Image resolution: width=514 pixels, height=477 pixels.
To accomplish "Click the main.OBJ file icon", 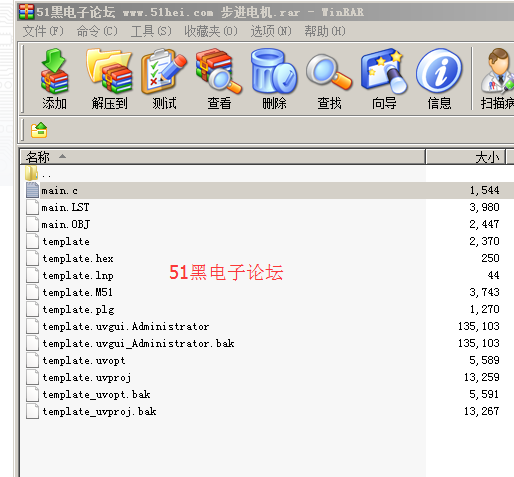I will 32,224.
